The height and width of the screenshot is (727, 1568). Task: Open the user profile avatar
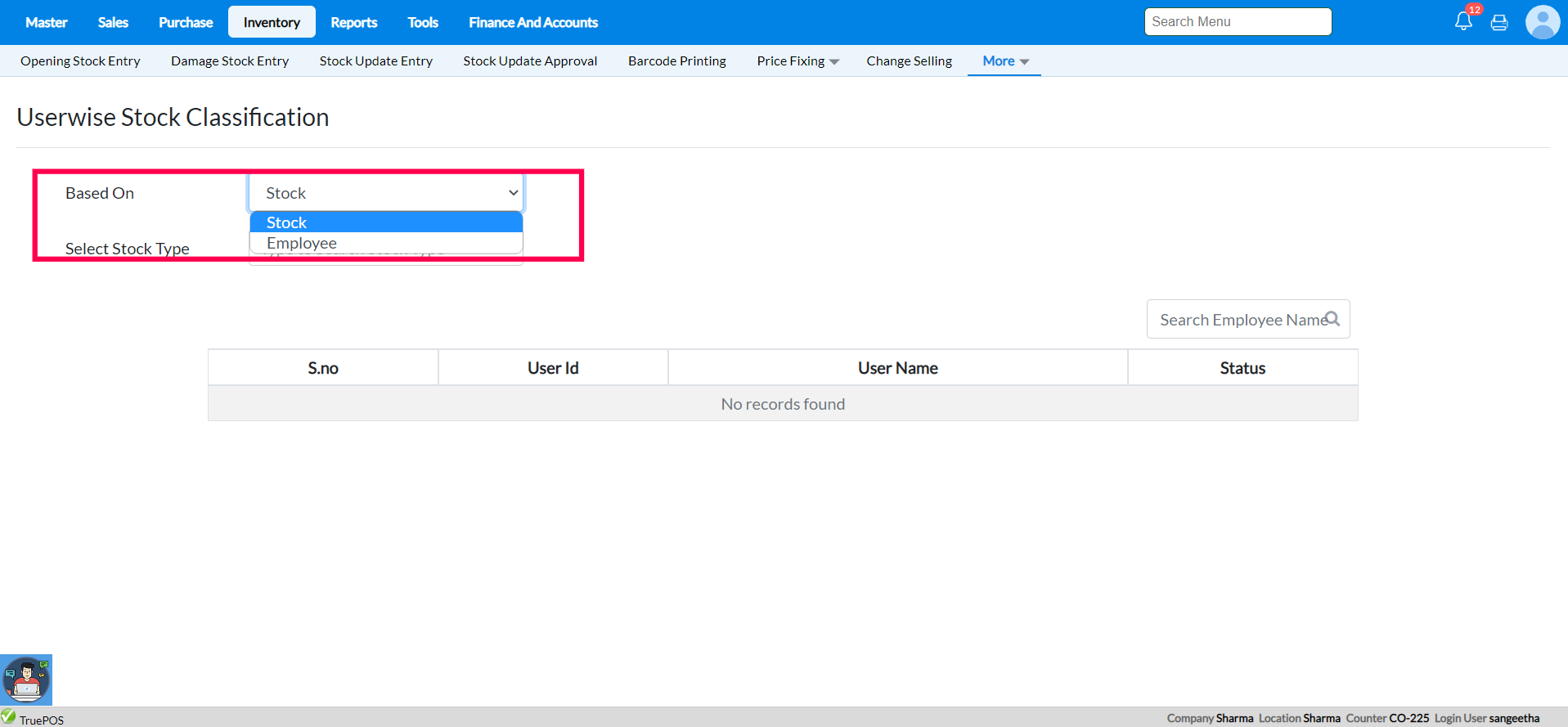pos(1542,22)
